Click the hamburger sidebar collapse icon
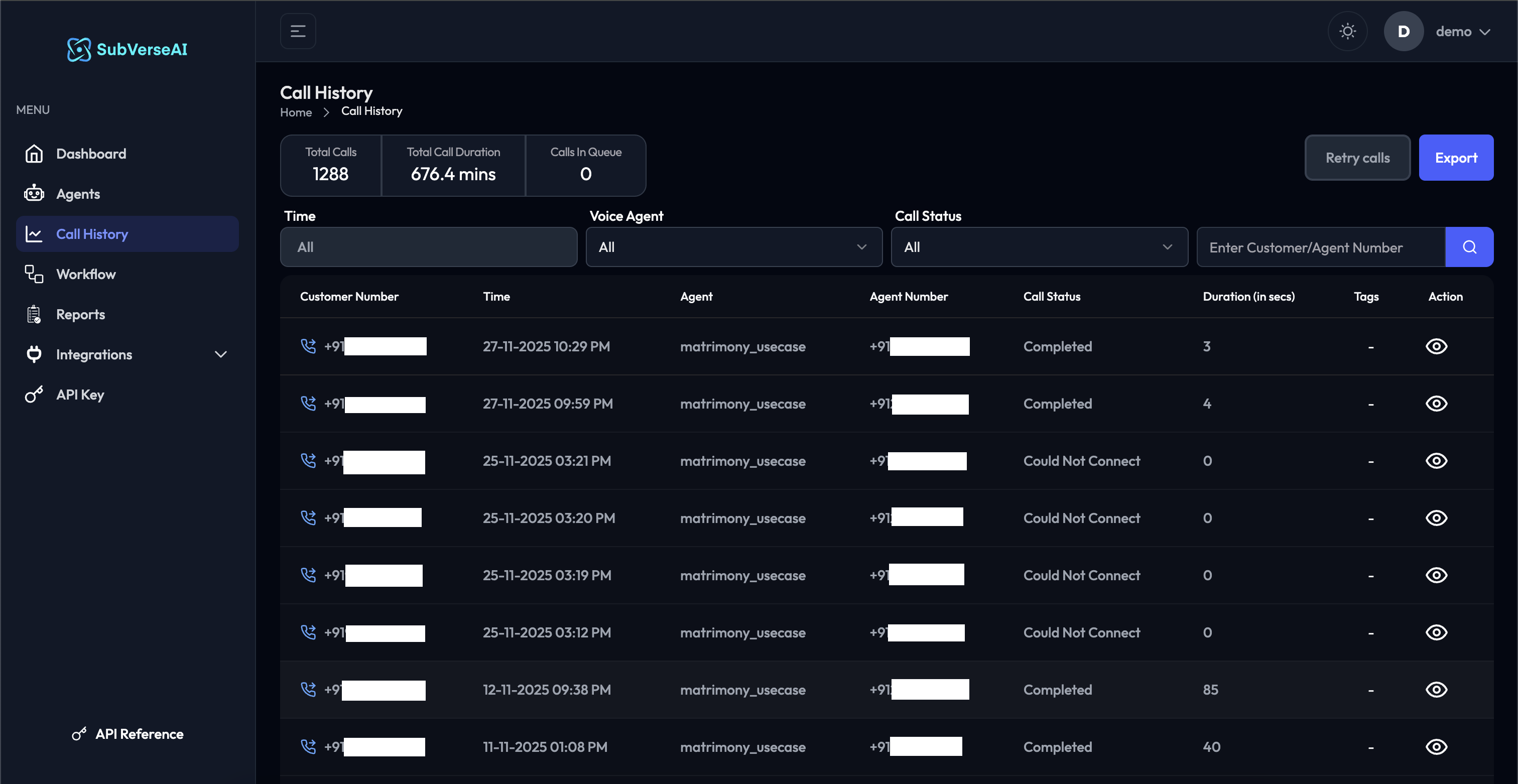This screenshot has height=784, width=1518. (298, 31)
